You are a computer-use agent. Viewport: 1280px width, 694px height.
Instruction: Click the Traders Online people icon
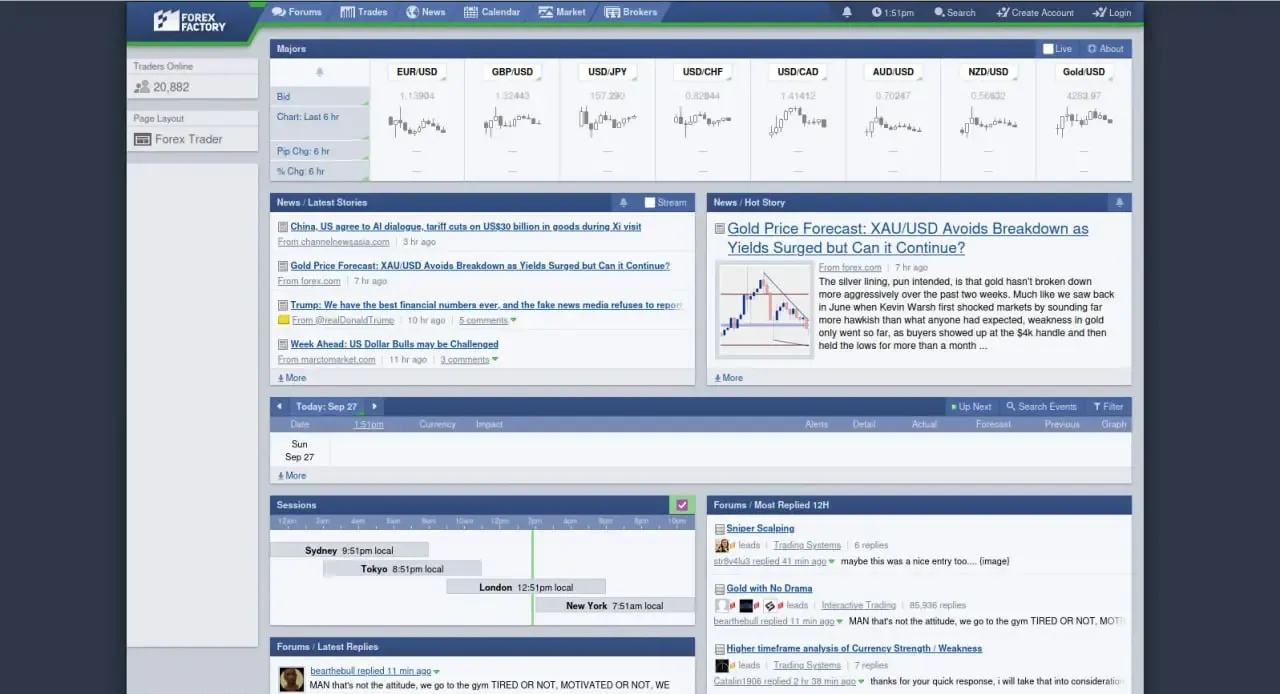[x=142, y=87]
